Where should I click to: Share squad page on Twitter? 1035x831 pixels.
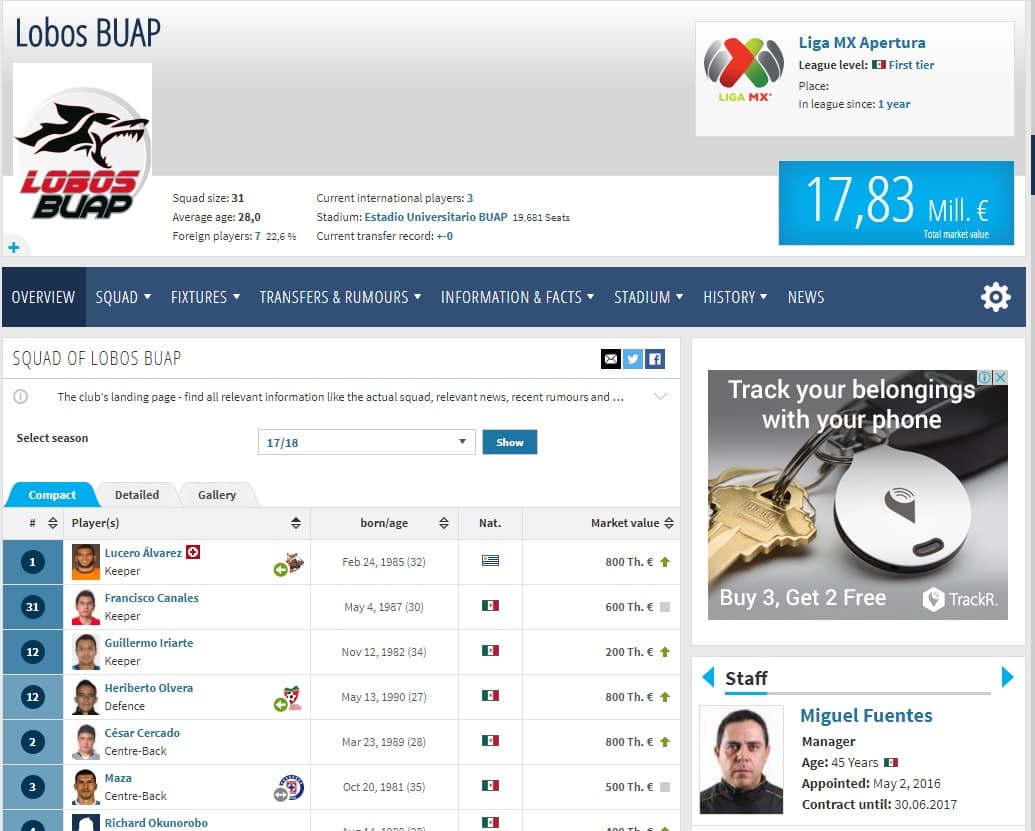point(632,359)
